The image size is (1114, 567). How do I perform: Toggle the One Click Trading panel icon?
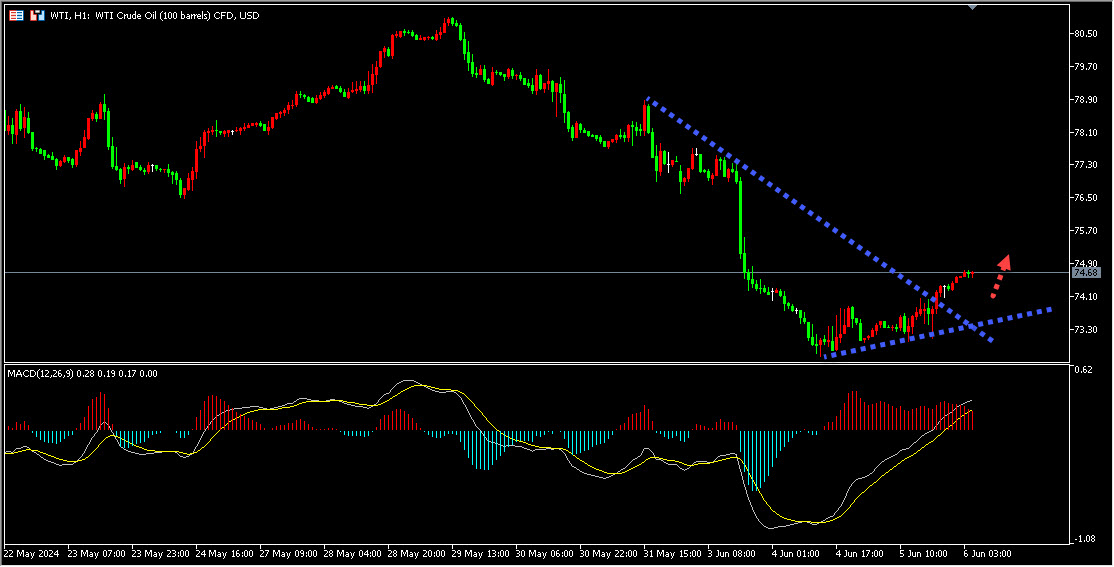[38, 15]
